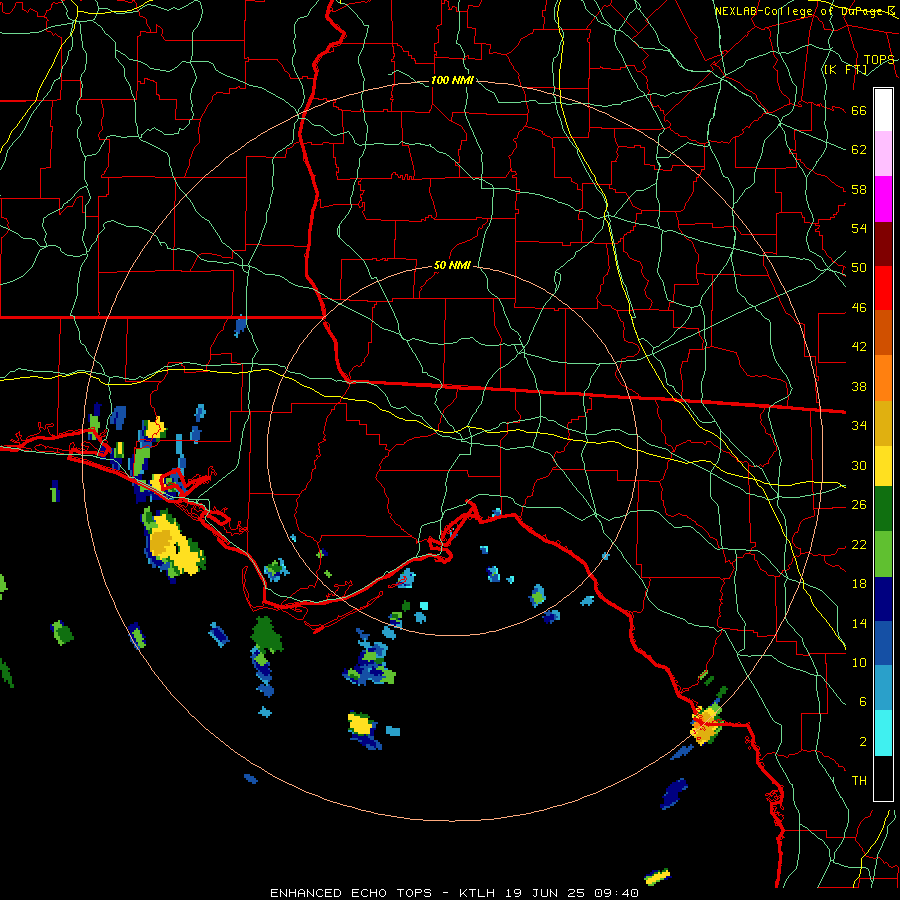
Task: Click the '[K FT]' units label
Action: tap(845, 69)
